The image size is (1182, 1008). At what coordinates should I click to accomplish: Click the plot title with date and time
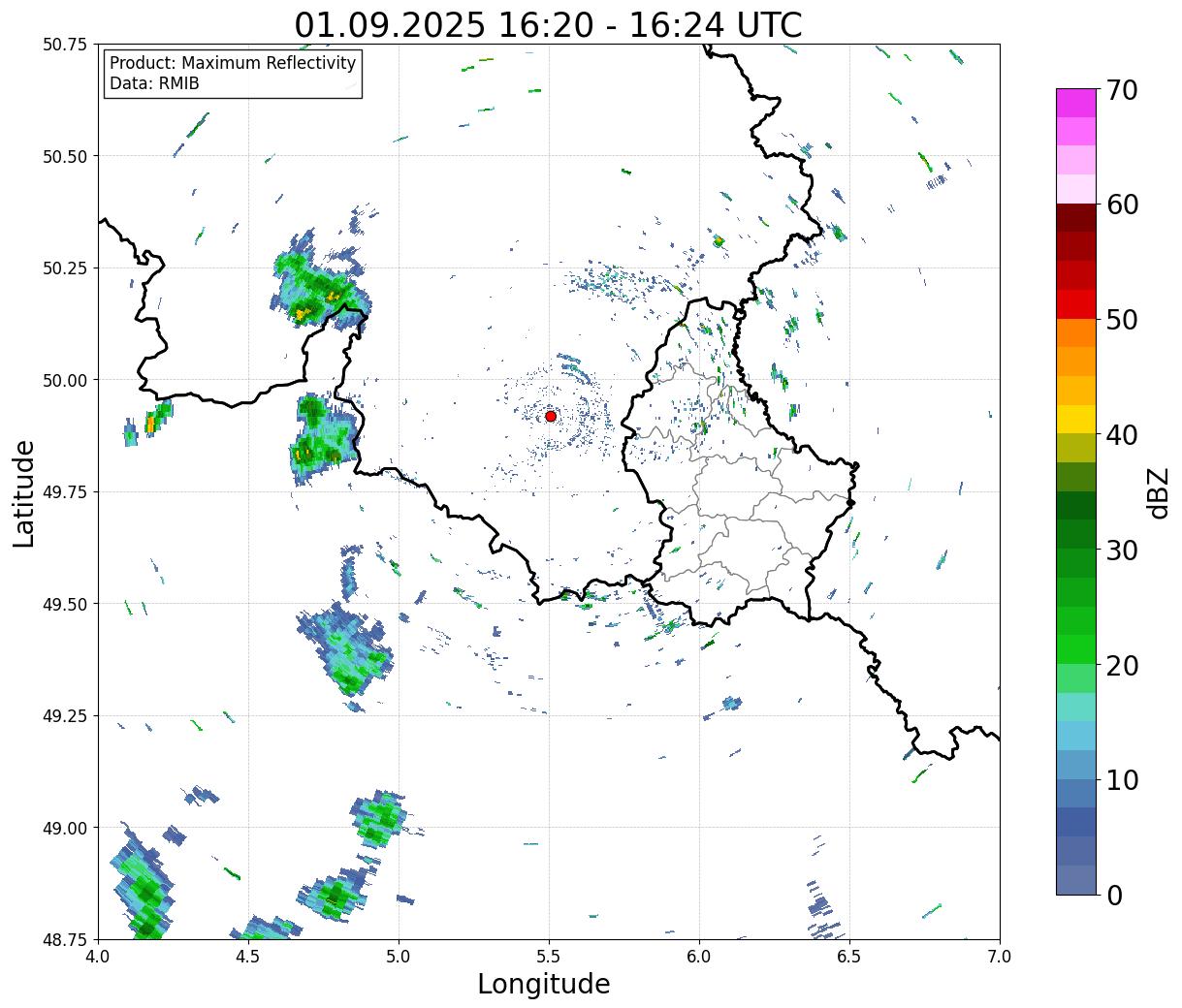(x=548, y=24)
